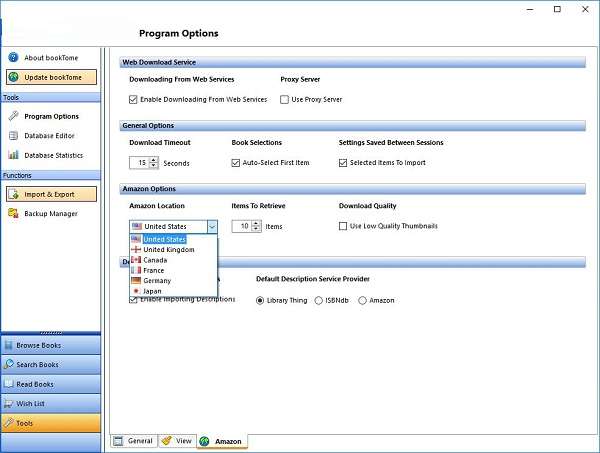The height and width of the screenshot is (453, 600).
Task: Switch to the View tab
Action: click(x=177, y=441)
